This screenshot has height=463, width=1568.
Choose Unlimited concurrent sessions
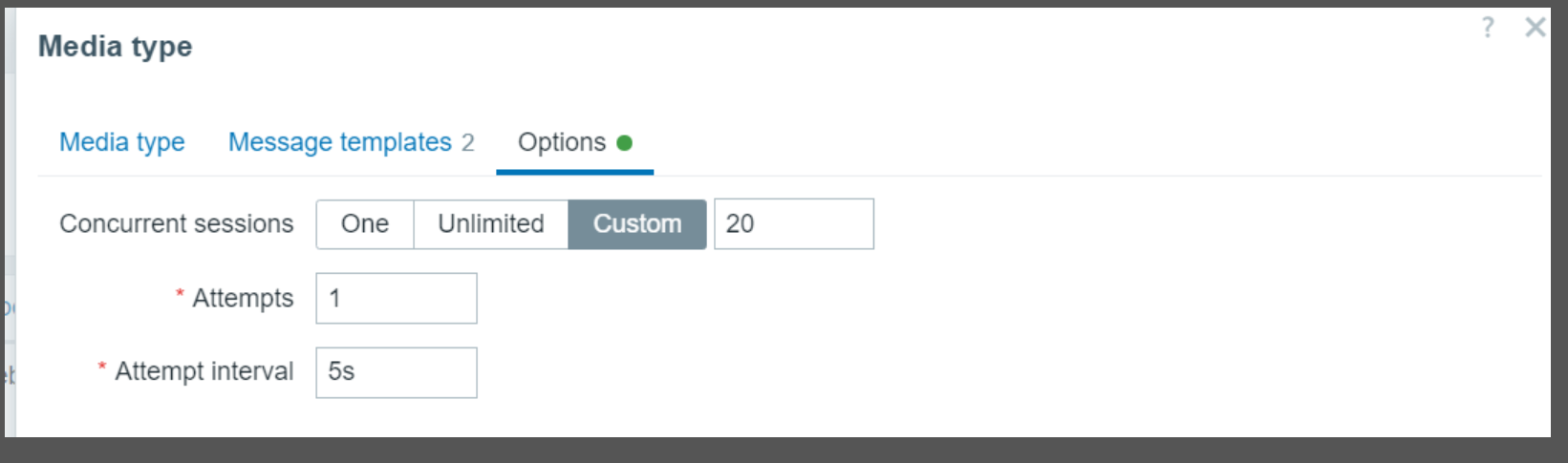pyautogui.click(x=491, y=224)
